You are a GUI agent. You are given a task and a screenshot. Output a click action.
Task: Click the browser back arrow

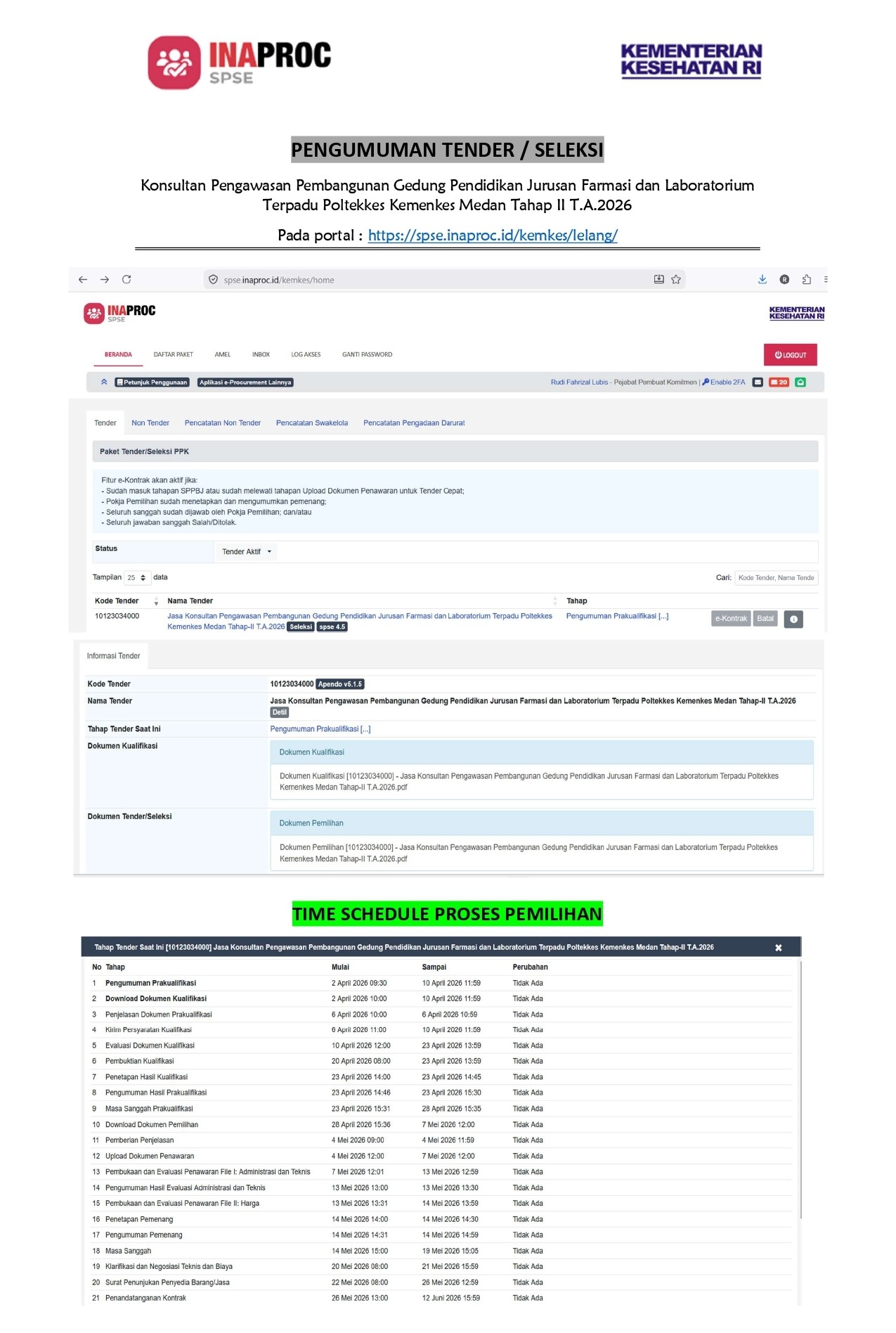83,280
